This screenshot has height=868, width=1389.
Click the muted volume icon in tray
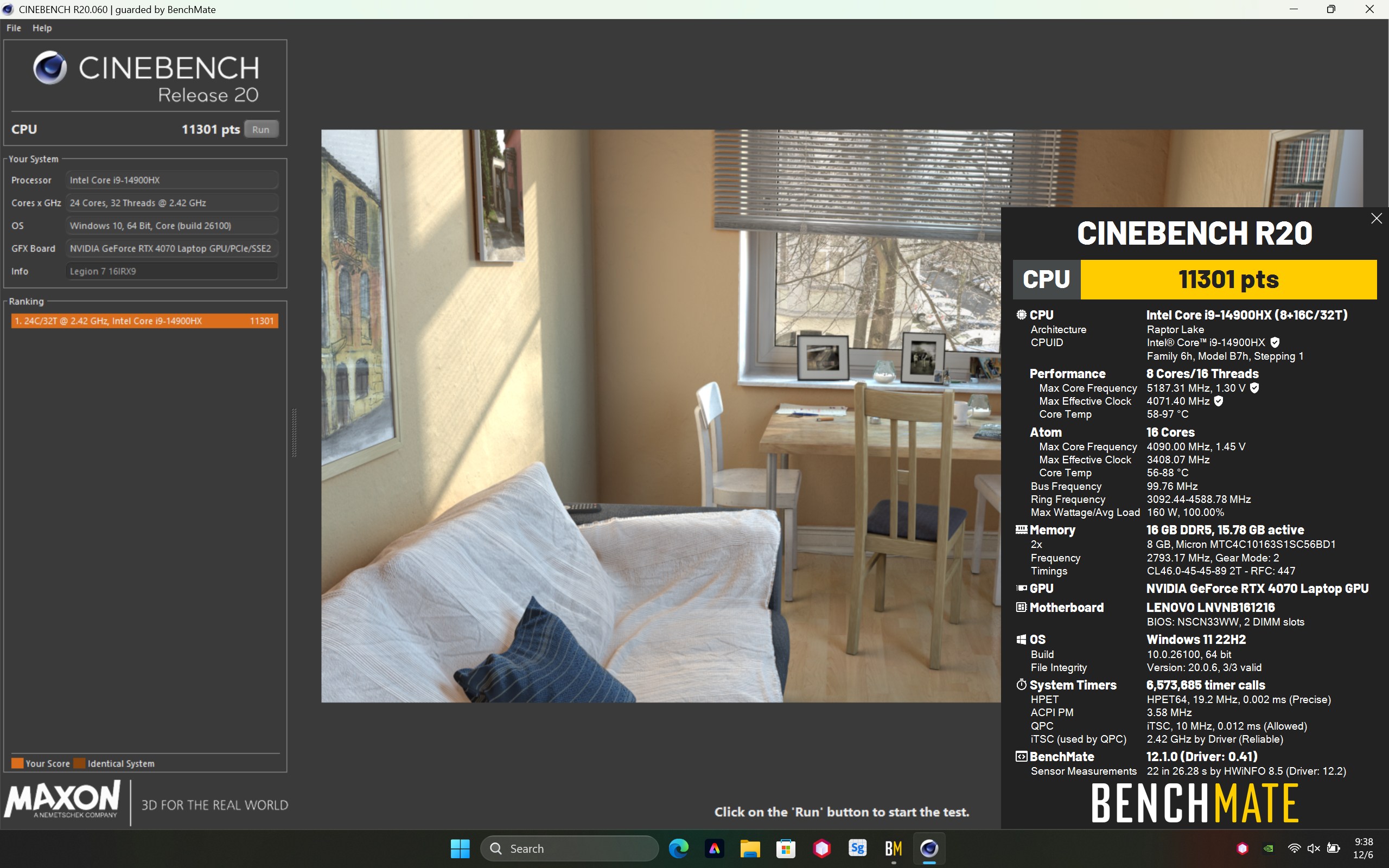click(1313, 848)
